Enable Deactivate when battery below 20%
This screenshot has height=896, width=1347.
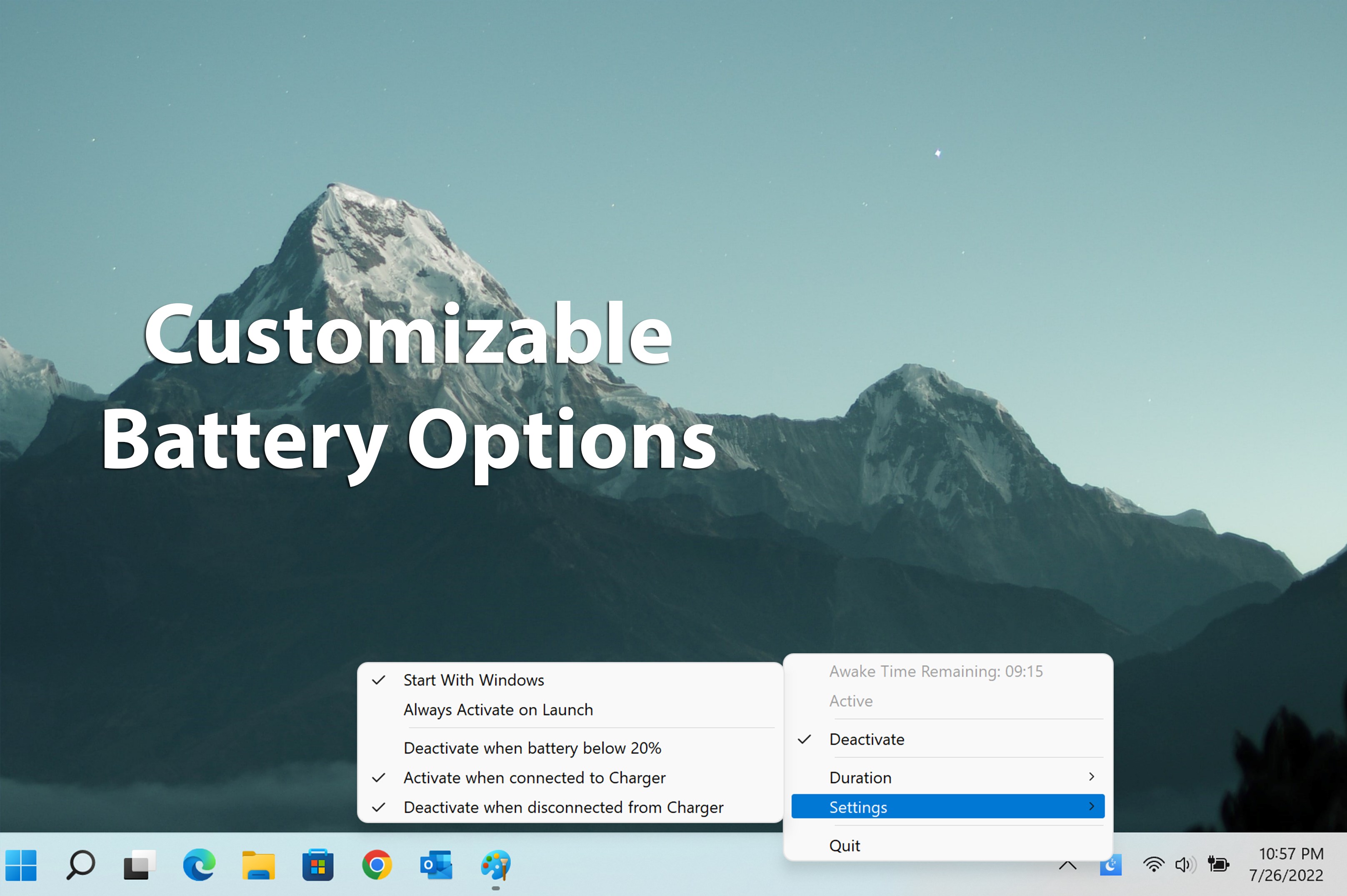(x=570, y=748)
